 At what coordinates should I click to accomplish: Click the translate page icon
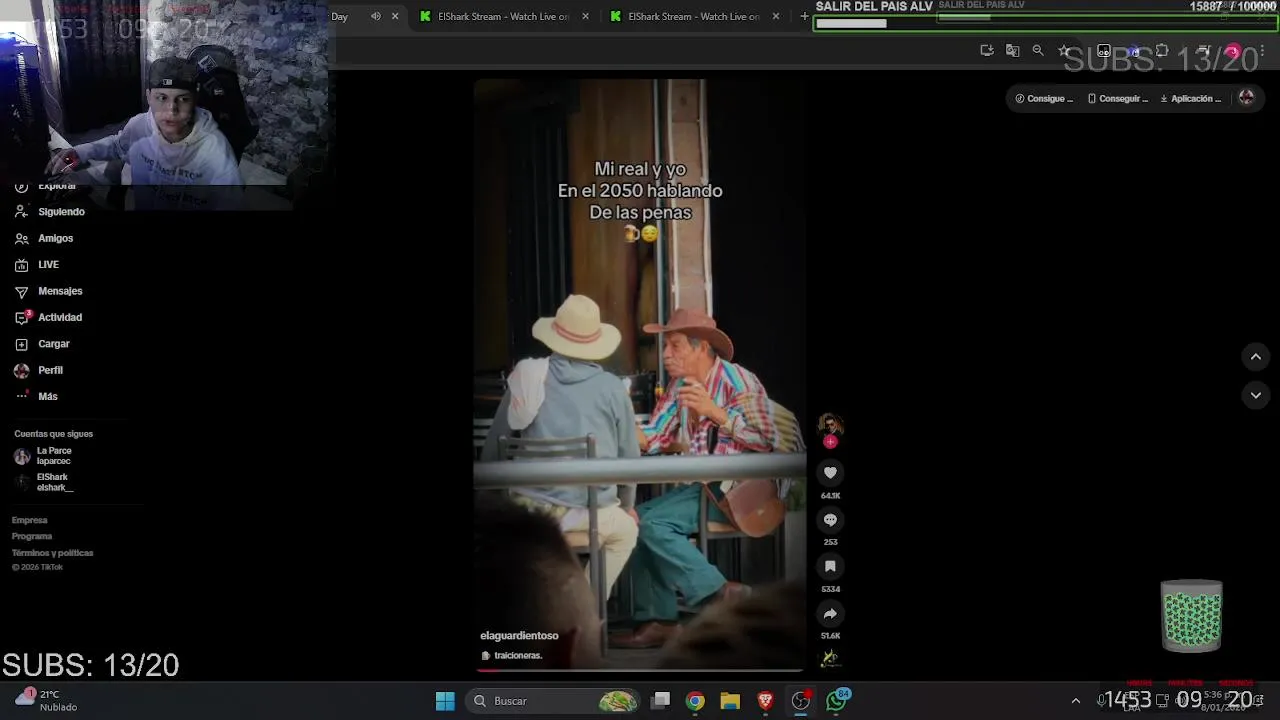[x=1012, y=50]
